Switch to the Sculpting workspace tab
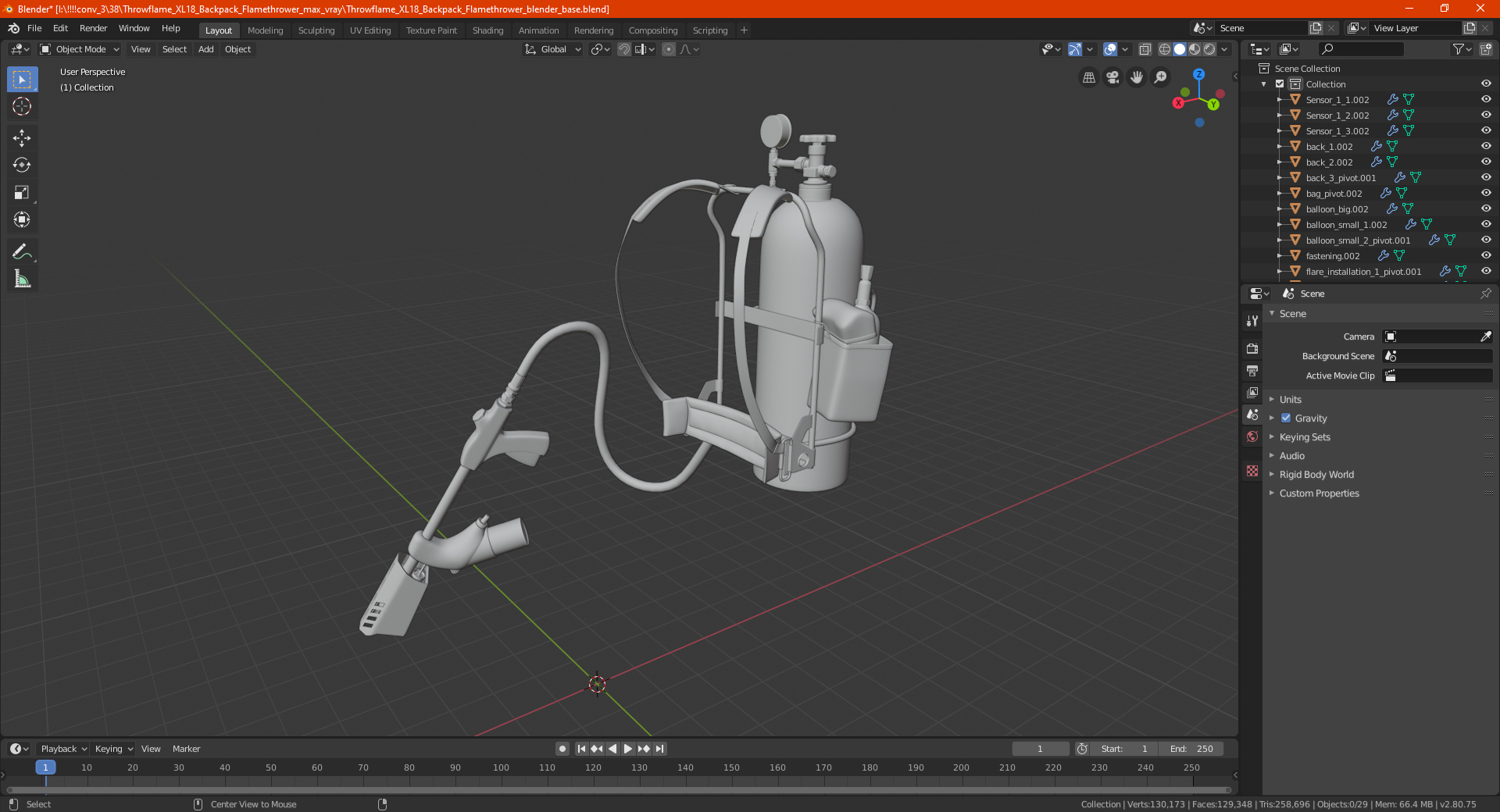 click(316, 30)
